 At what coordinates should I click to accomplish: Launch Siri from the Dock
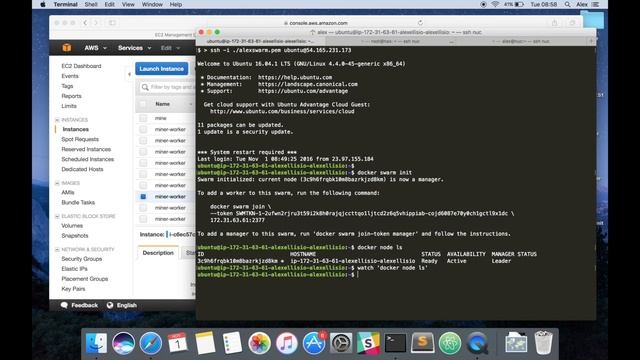123,343
